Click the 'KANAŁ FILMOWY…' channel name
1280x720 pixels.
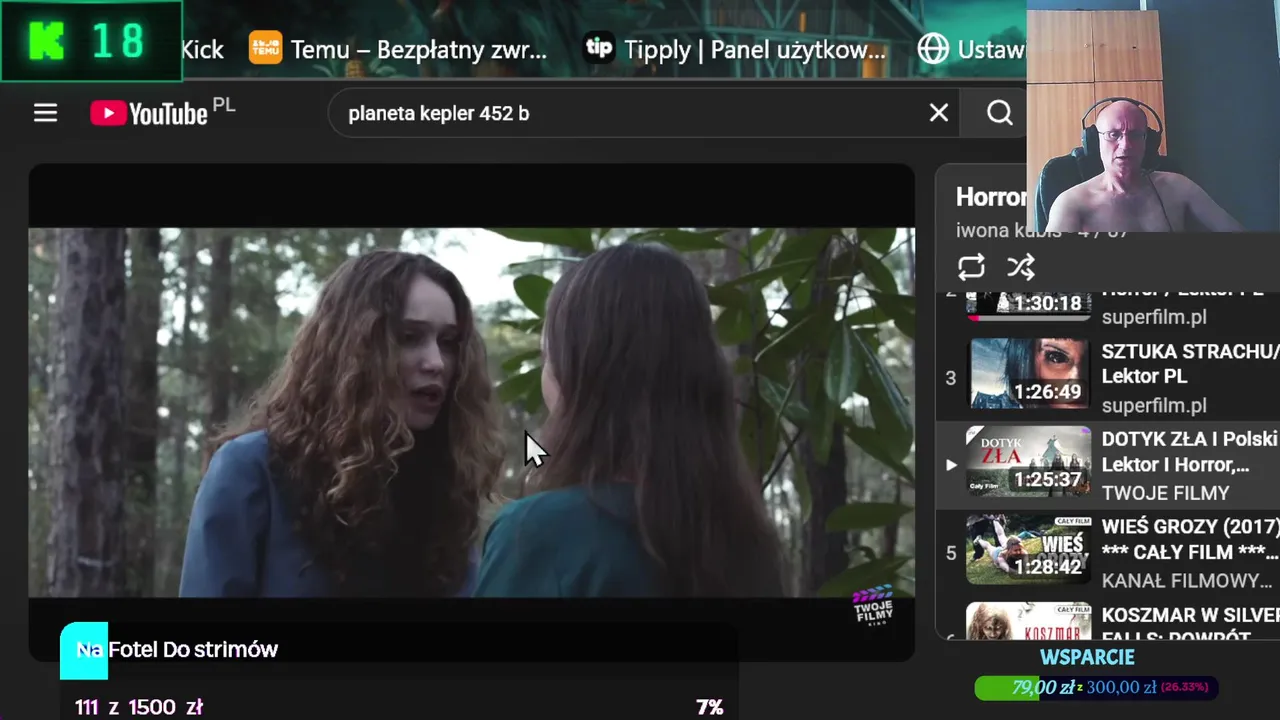[x=1186, y=580]
